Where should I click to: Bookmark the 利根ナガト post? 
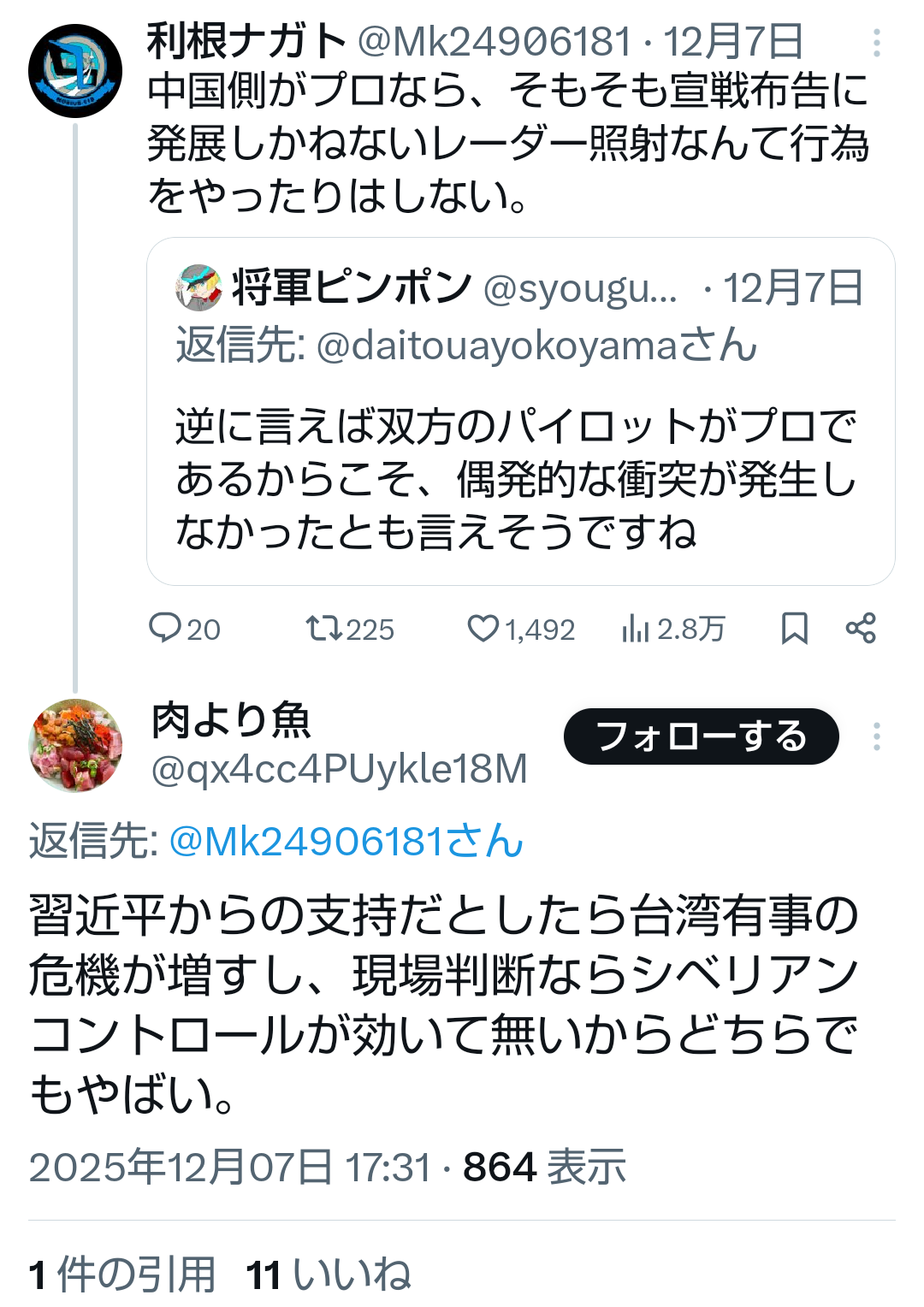coord(794,629)
